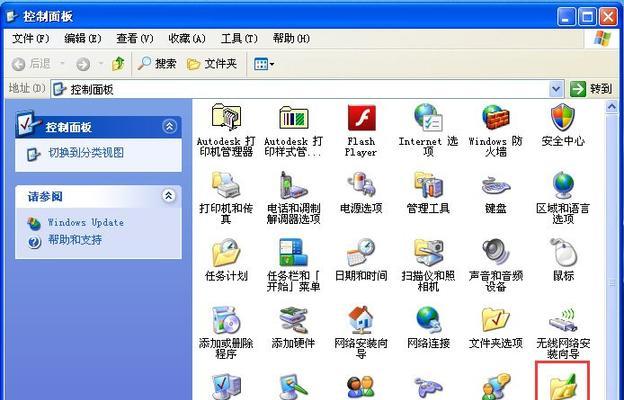Open the 帮助(H) help menu

[x=291, y=39]
